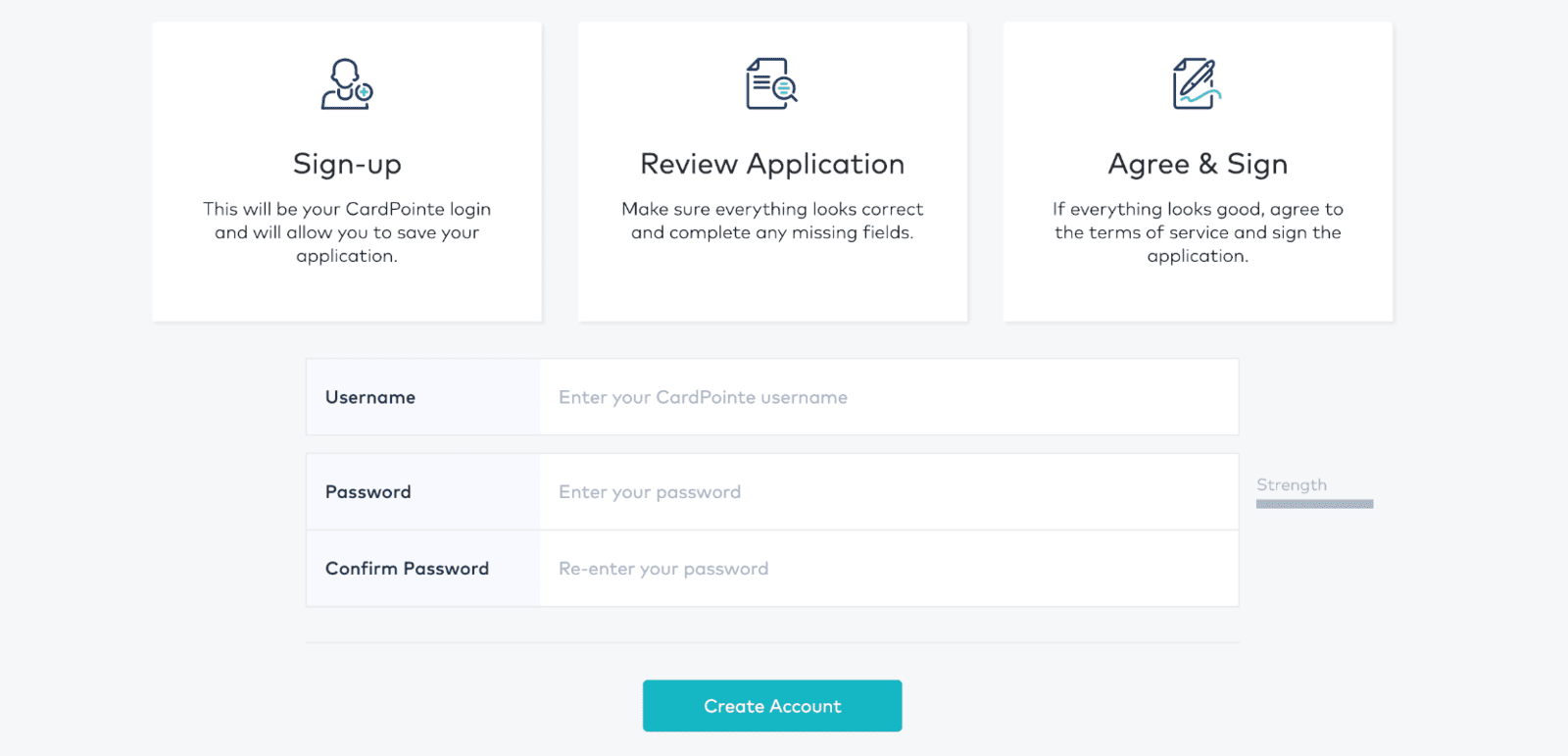Select the Sign-up heading

[x=347, y=164]
